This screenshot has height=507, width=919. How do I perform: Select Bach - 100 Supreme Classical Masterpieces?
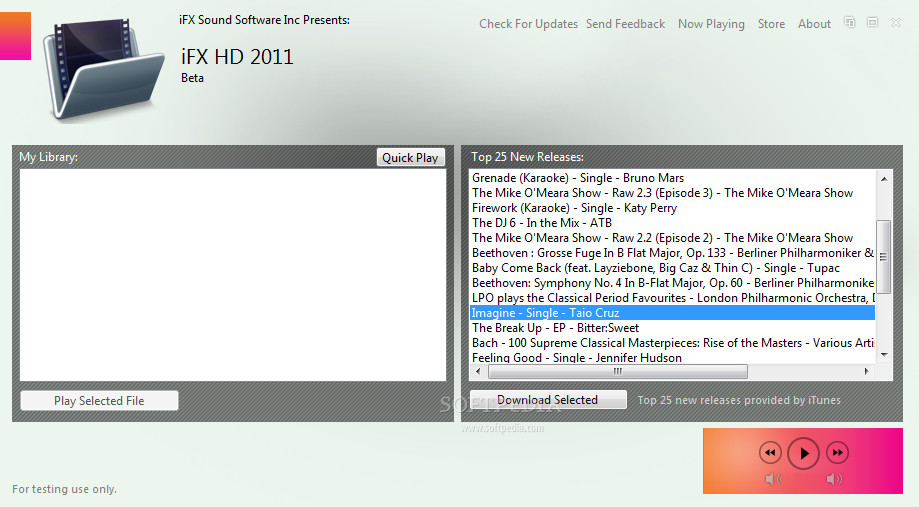672,343
